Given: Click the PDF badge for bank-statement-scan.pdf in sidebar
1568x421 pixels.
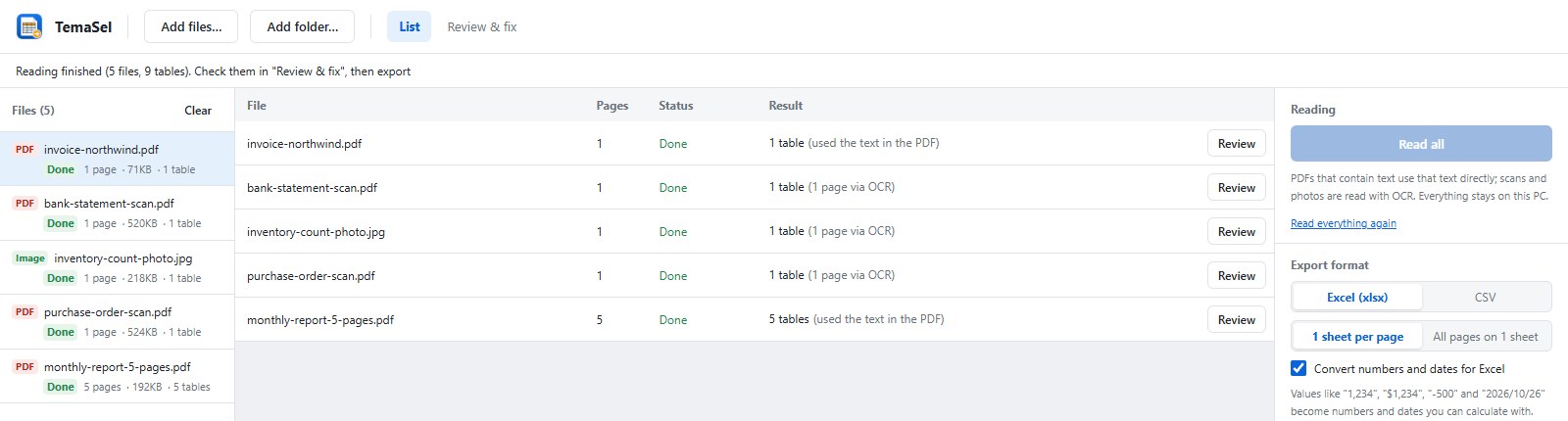Looking at the screenshot, I should [24, 204].
